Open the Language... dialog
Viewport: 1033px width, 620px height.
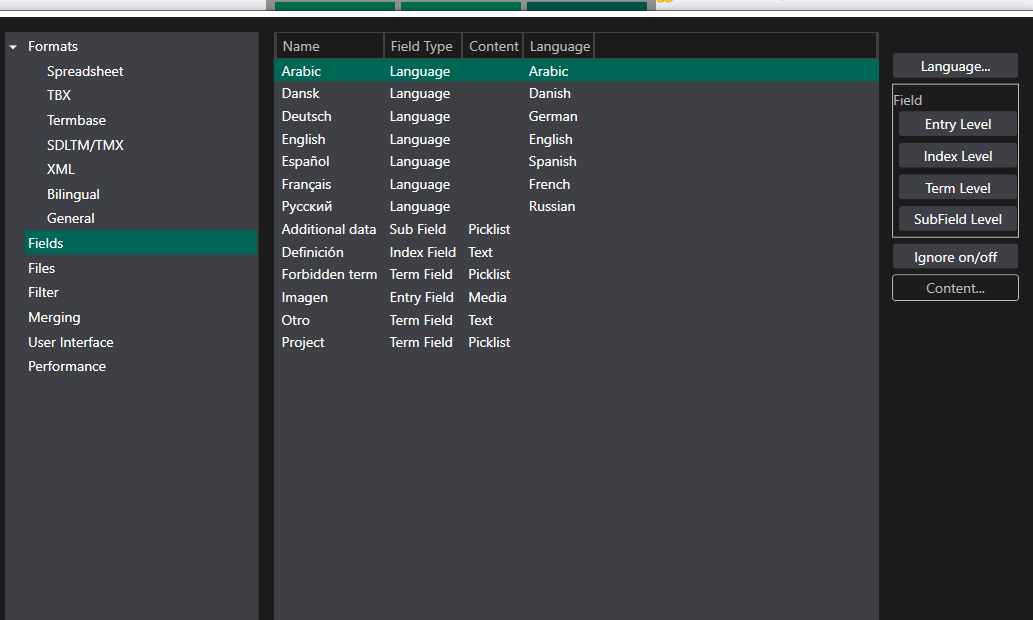954,65
